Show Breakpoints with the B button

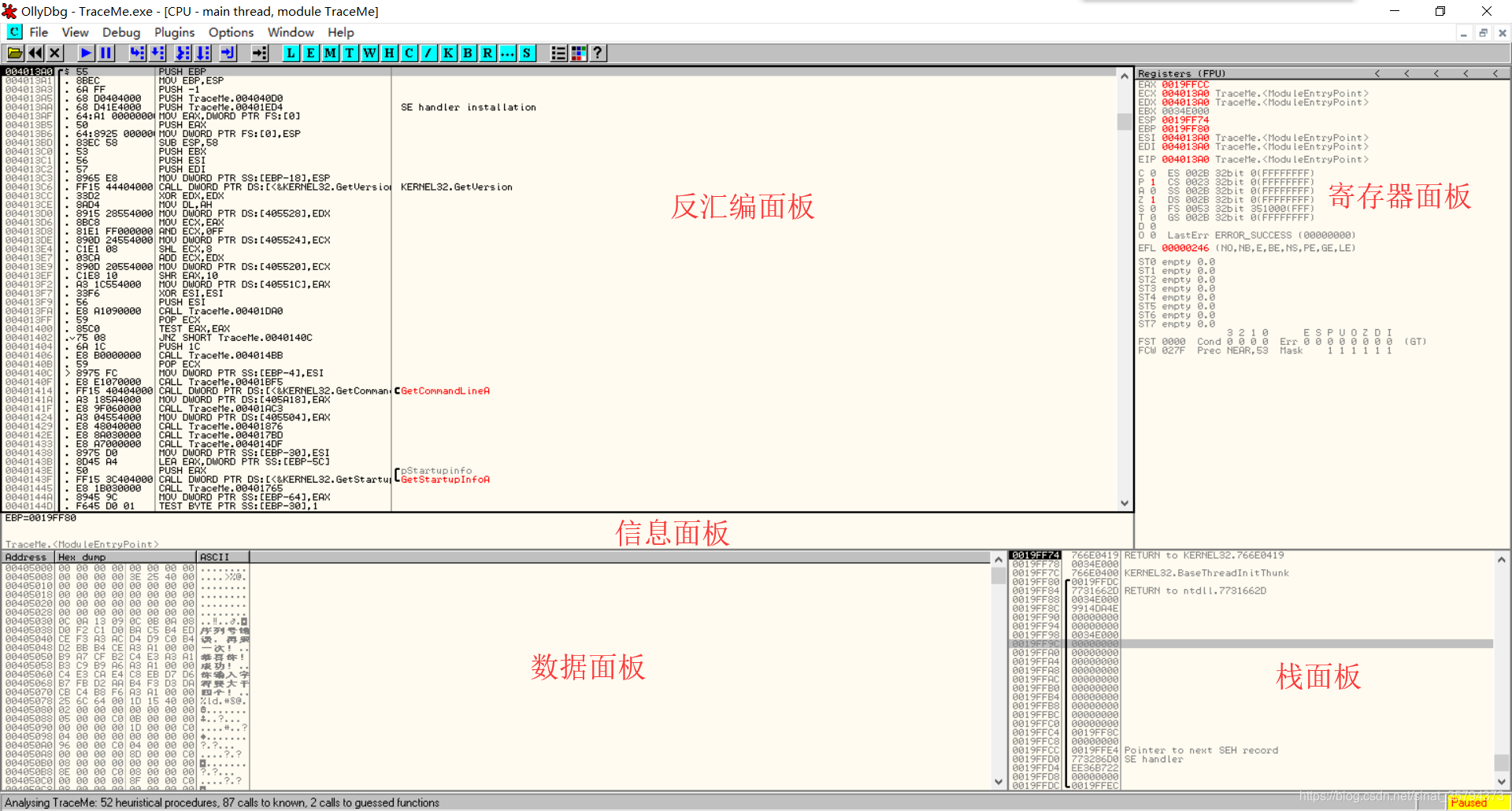(468, 53)
